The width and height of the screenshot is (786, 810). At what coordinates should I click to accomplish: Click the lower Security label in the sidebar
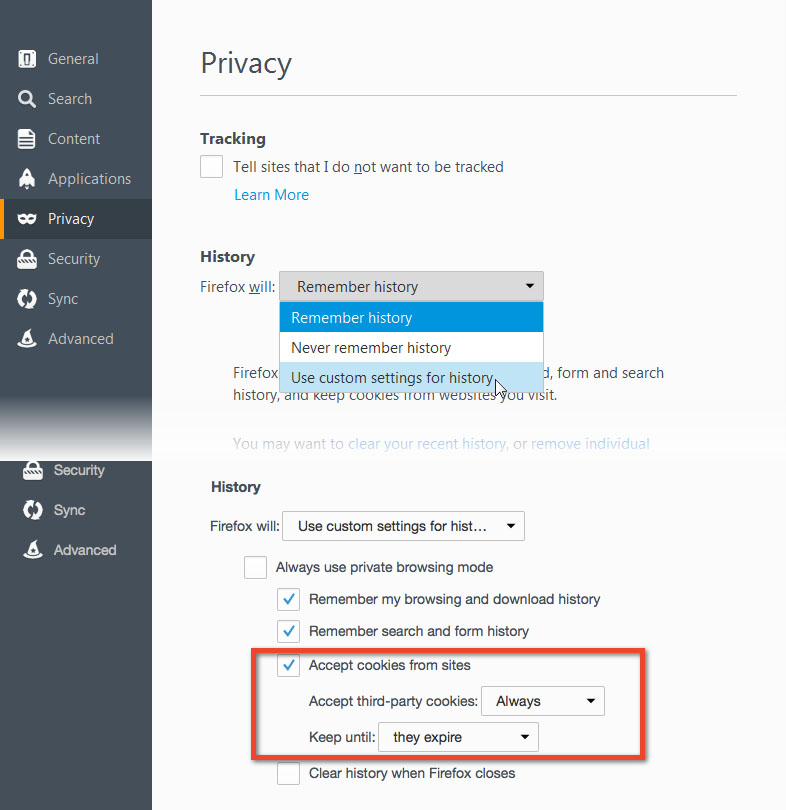click(79, 470)
